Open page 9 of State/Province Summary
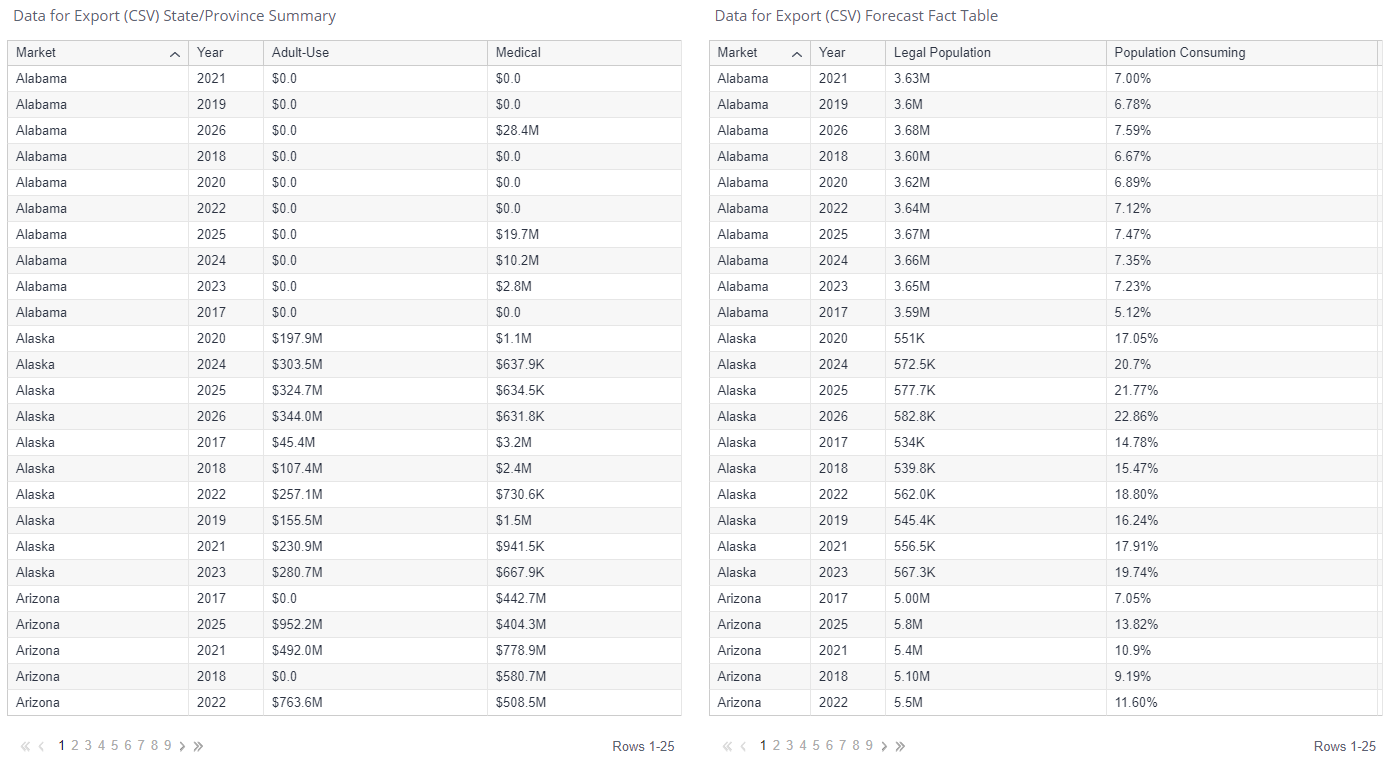This screenshot has height=759, width=1397. pyautogui.click(x=168, y=746)
